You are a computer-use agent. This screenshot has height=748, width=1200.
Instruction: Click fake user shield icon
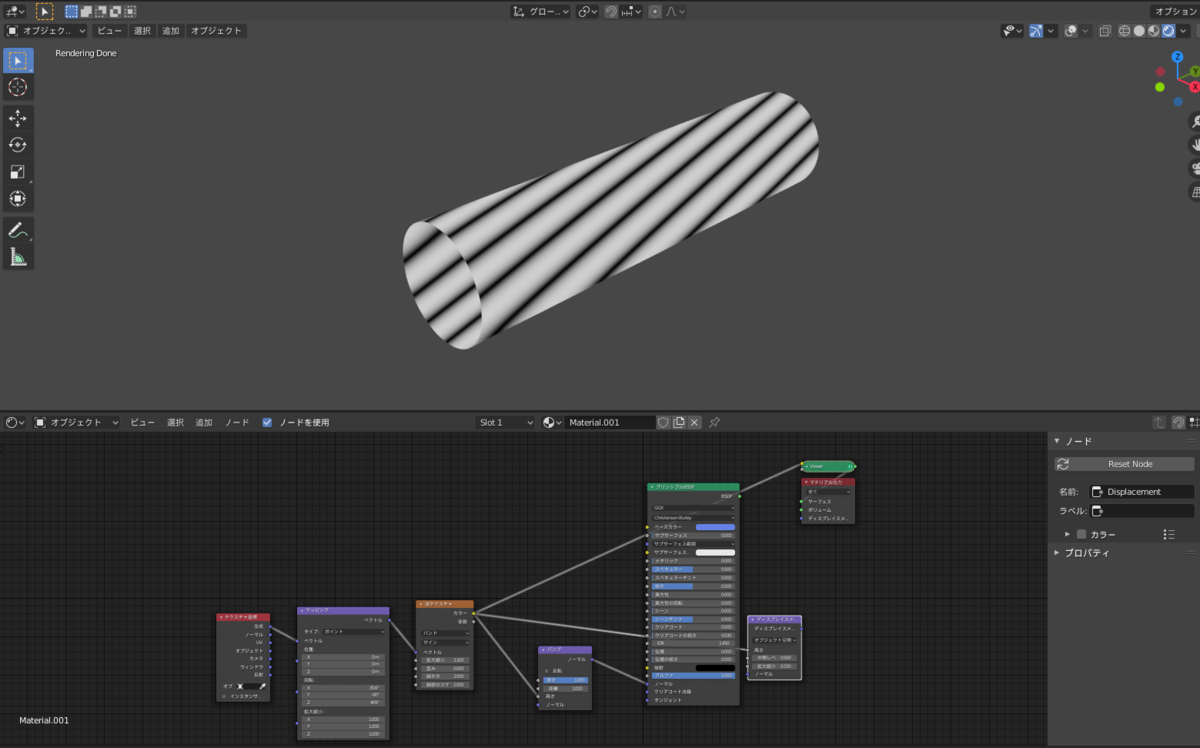pos(663,422)
